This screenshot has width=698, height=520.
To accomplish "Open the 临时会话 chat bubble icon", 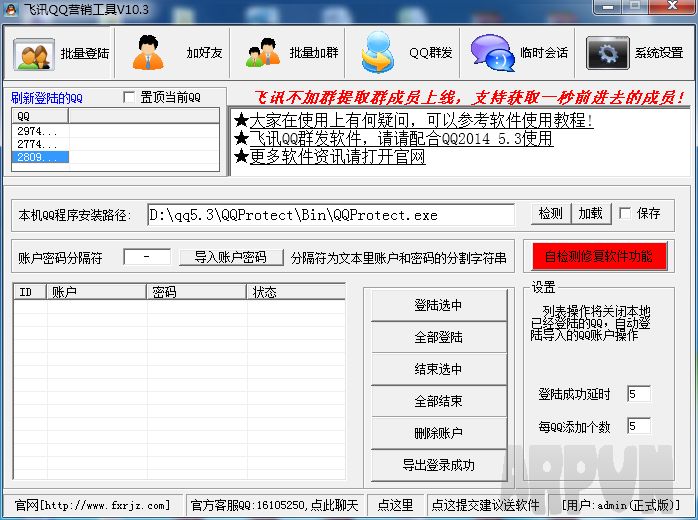I will 493,53.
